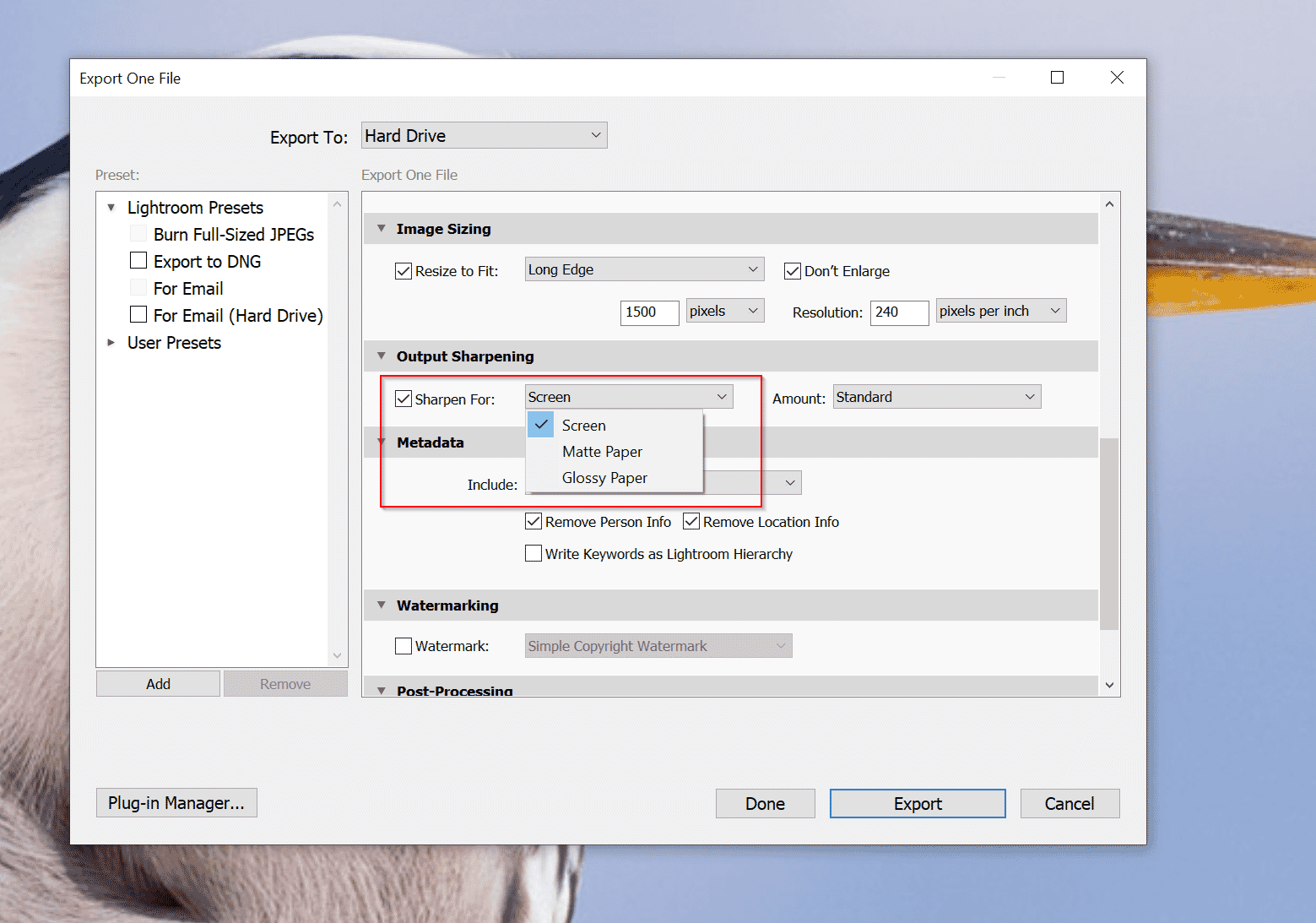This screenshot has height=923, width=1316.
Task: Open the Amount dropdown set to Standard
Action: (x=935, y=396)
